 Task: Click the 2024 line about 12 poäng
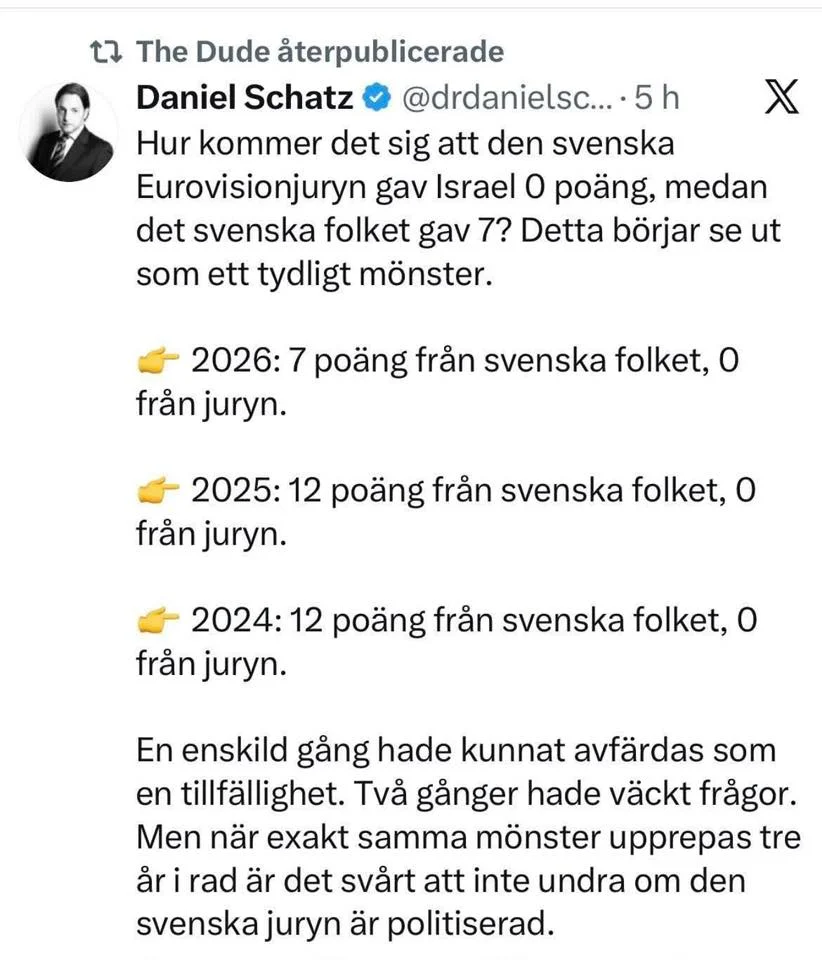(x=447, y=642)
